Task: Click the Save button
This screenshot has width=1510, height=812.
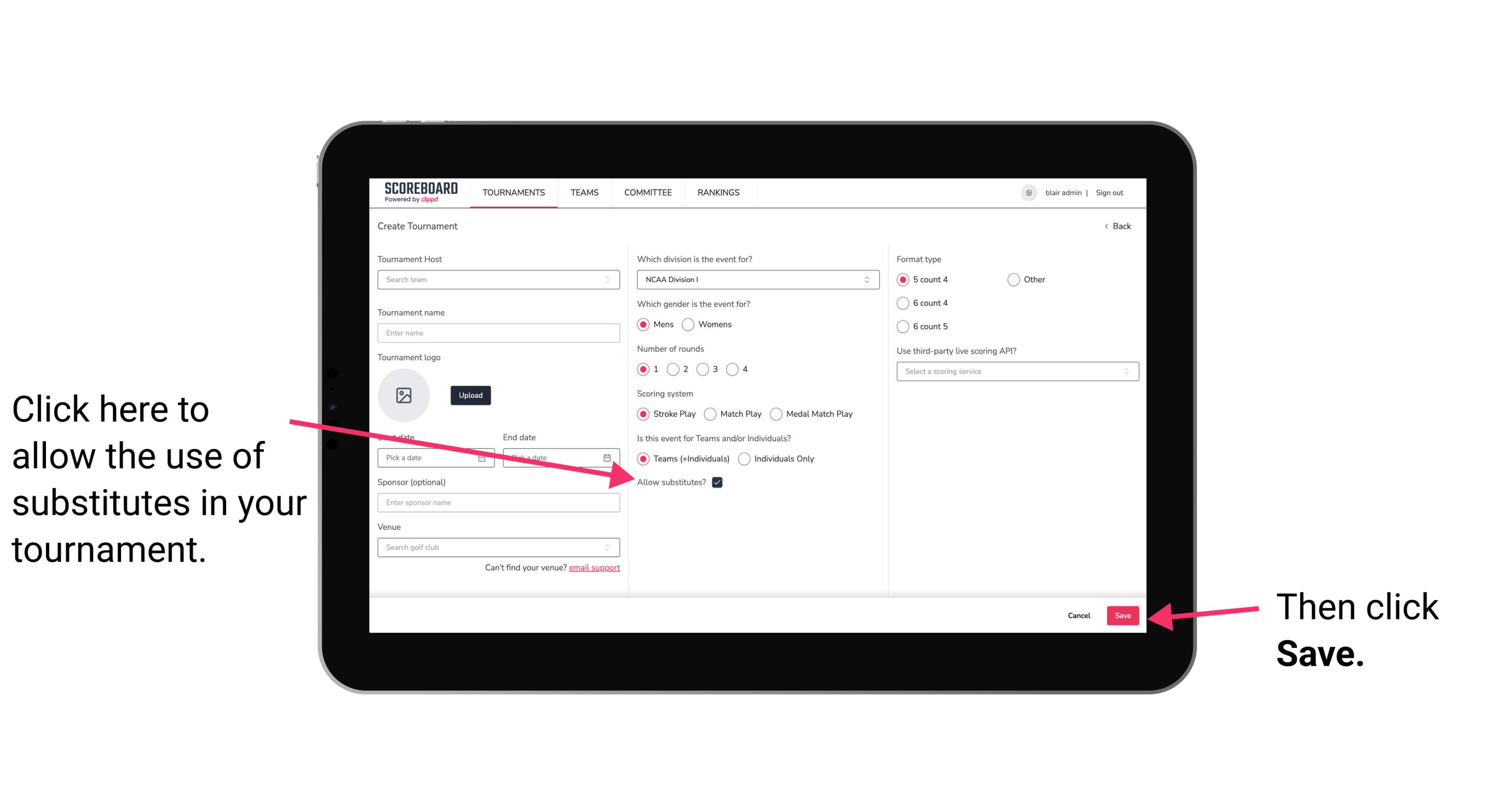Action: click(1123, 615)
